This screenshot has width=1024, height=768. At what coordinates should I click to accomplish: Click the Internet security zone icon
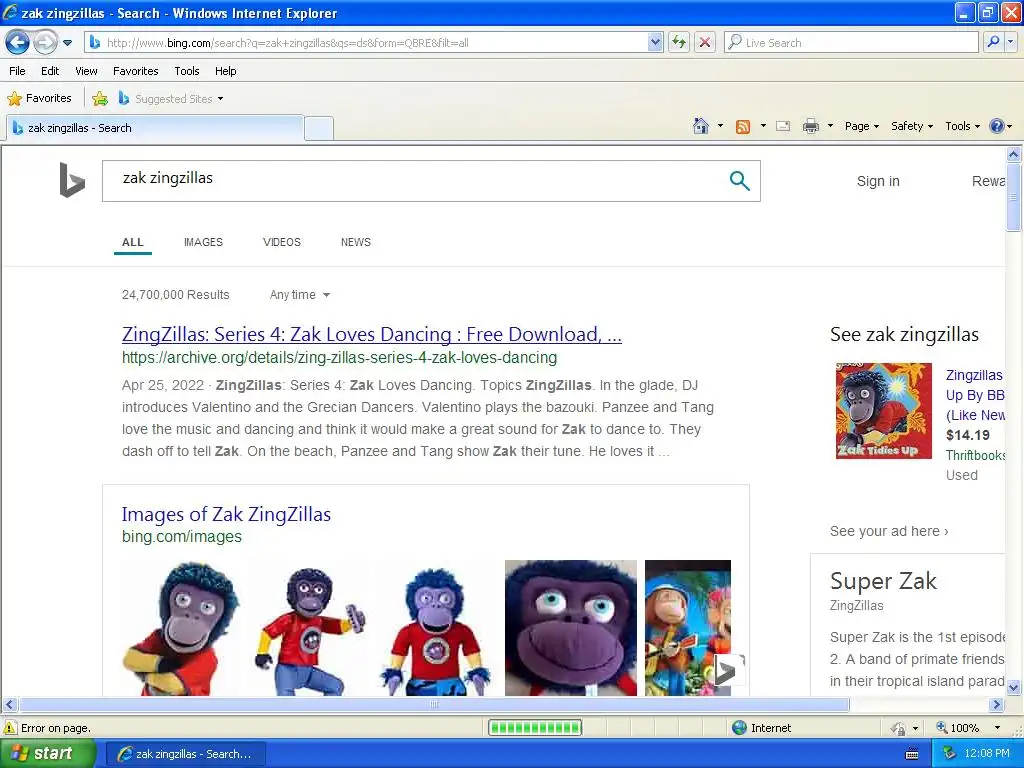pos(739,728)
